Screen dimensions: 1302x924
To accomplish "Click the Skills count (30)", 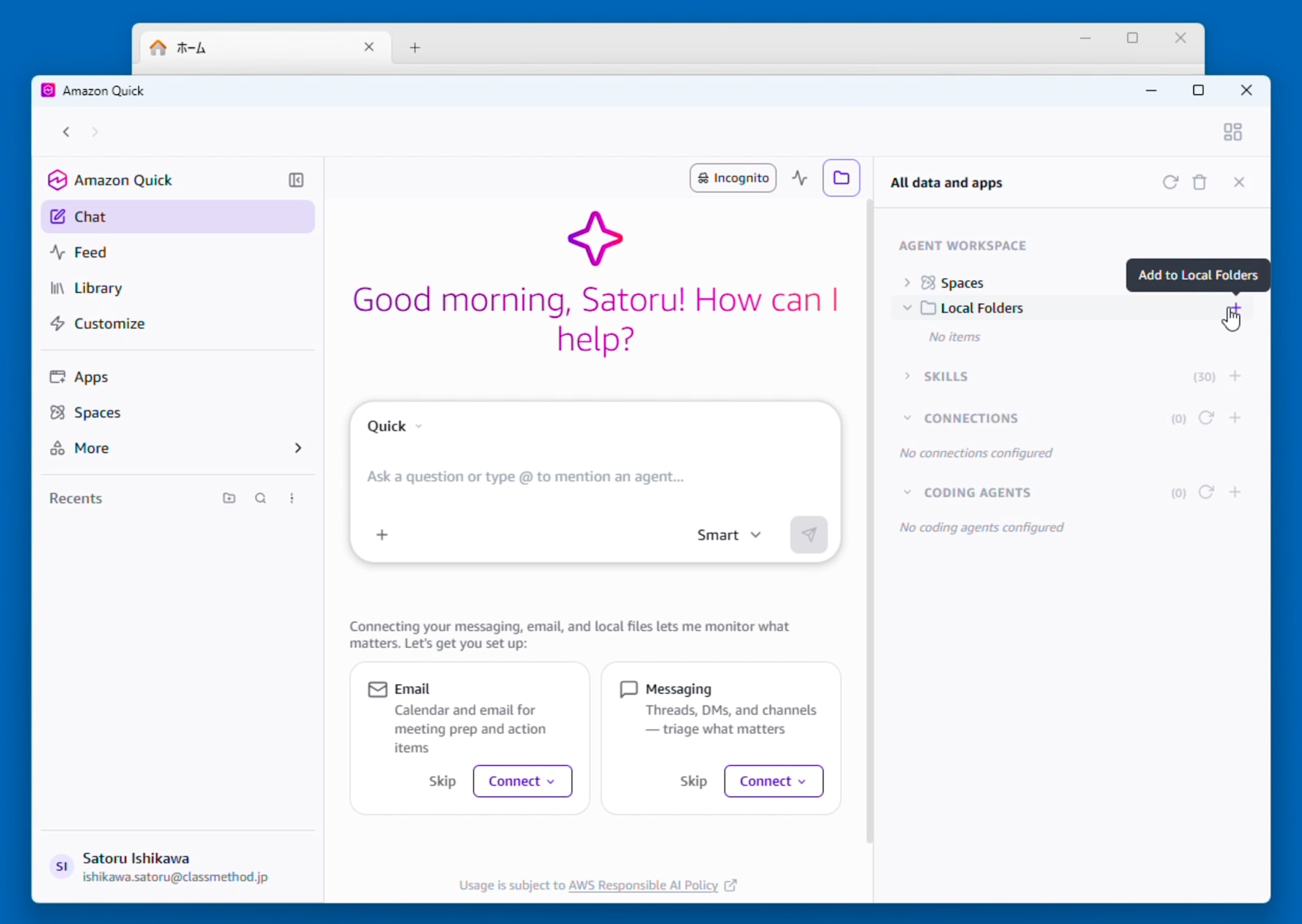I will click(1204, 377).
